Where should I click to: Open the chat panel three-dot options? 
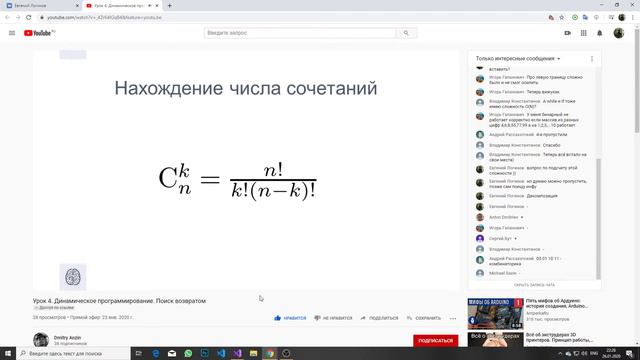(x=592, y=59)
